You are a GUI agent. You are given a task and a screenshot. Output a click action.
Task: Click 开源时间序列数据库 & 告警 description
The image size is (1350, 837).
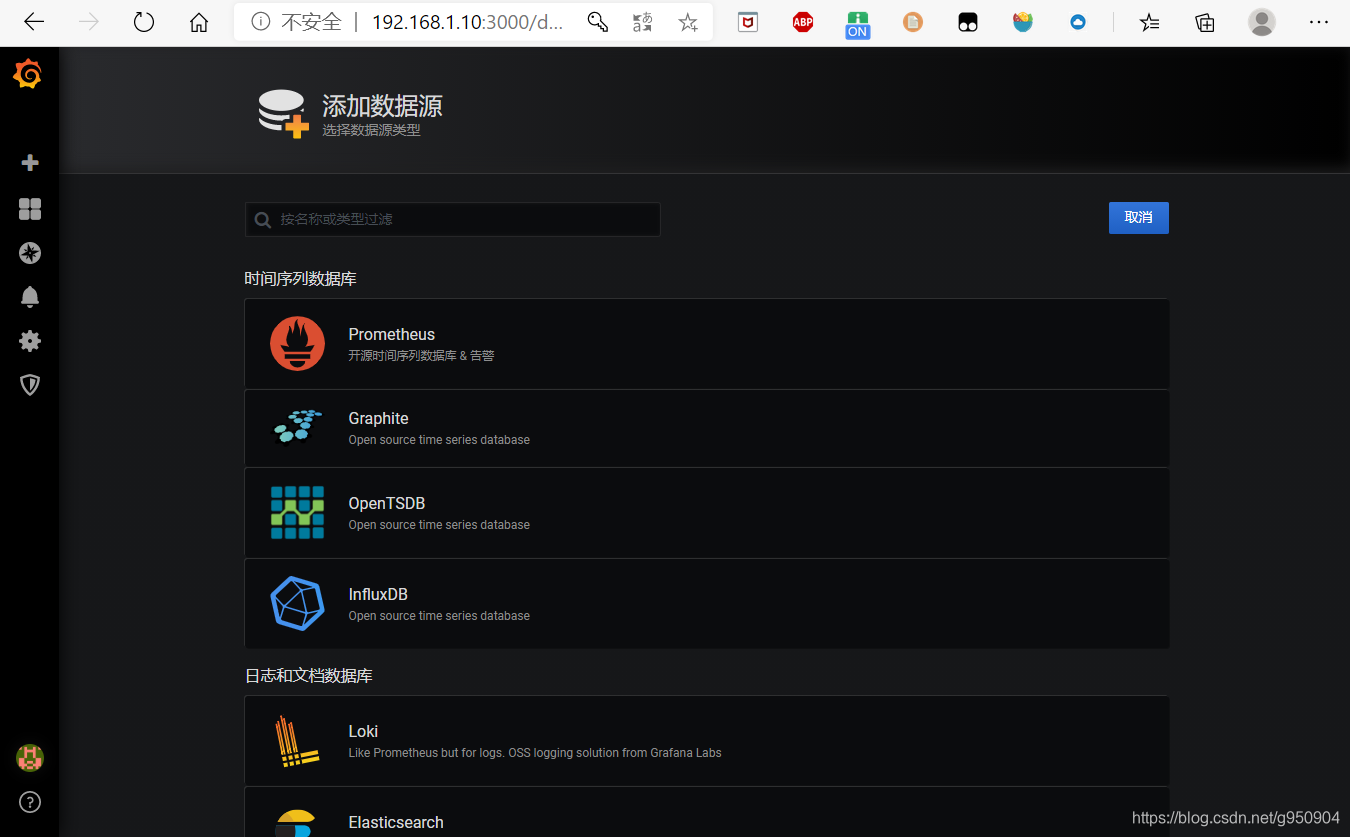[421, 356]
